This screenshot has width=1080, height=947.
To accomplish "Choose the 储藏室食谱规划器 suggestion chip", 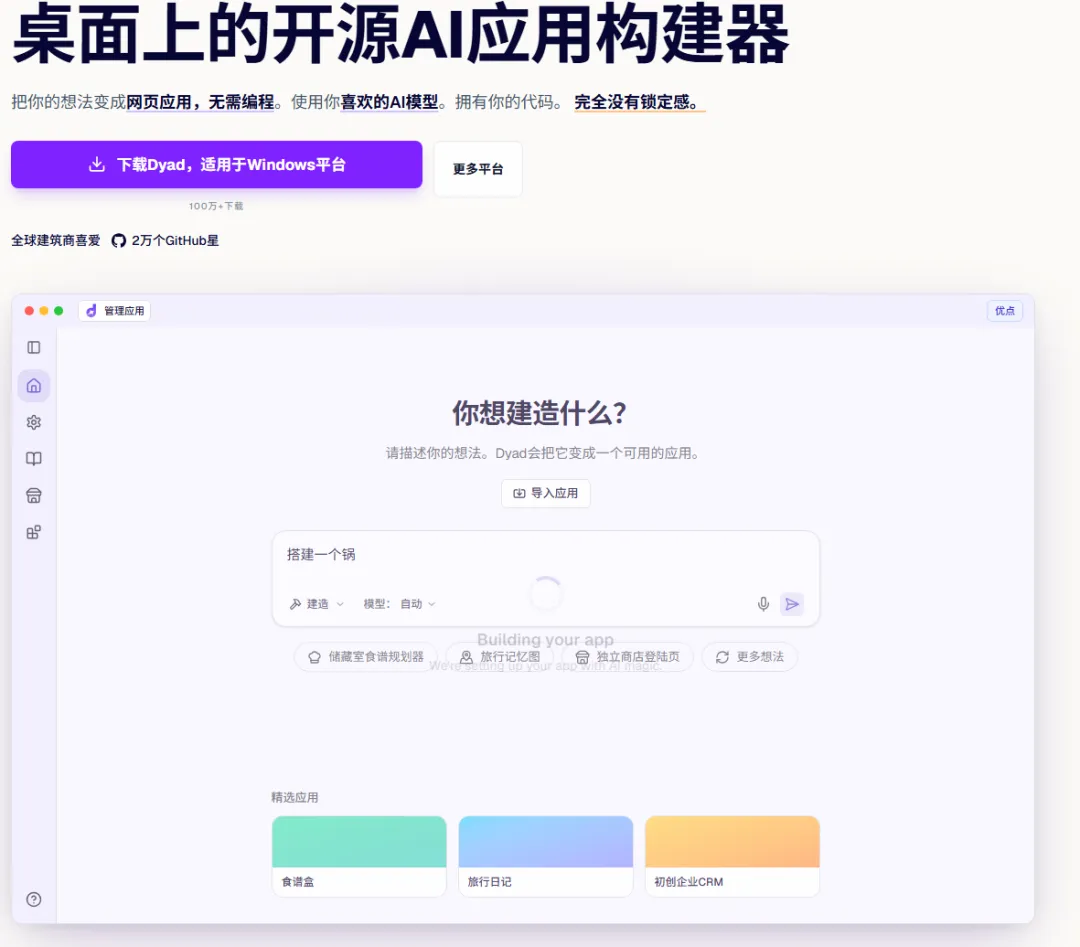I will pos(366,657).
